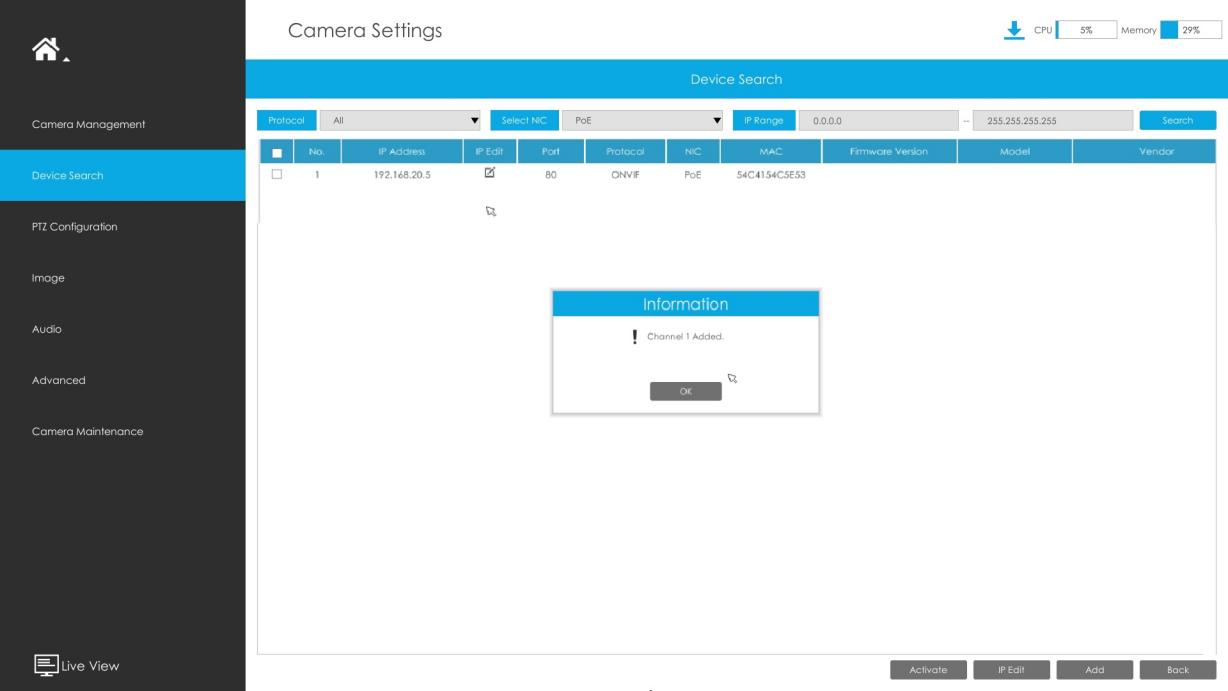This screenshot has width=1228, height=691.
Task: Edit IP of device 192.168.20.5
Action: pyautogui.click(x=490, y=172)
